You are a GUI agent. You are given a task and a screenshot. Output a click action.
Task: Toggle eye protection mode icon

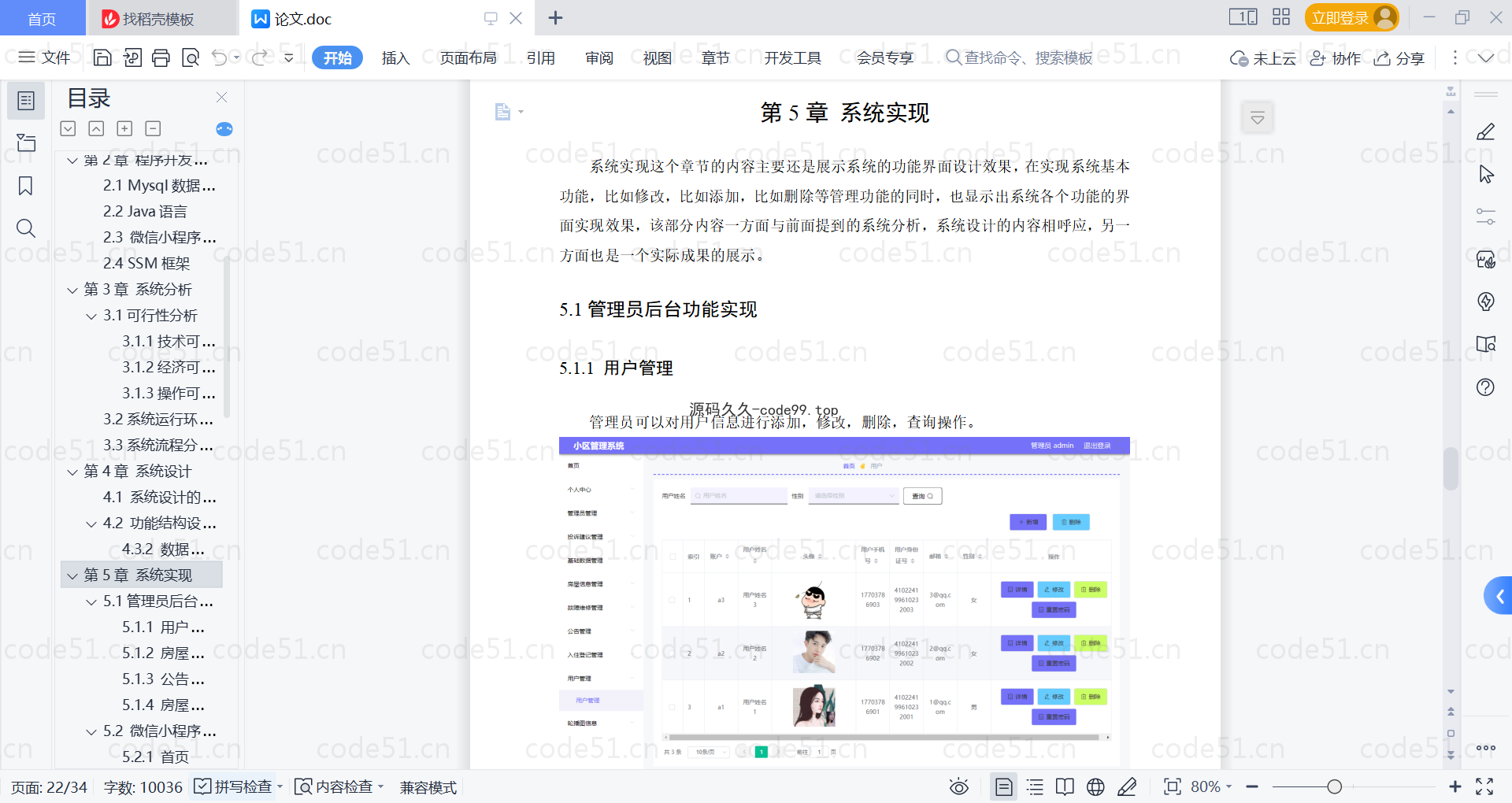[958, 786]
